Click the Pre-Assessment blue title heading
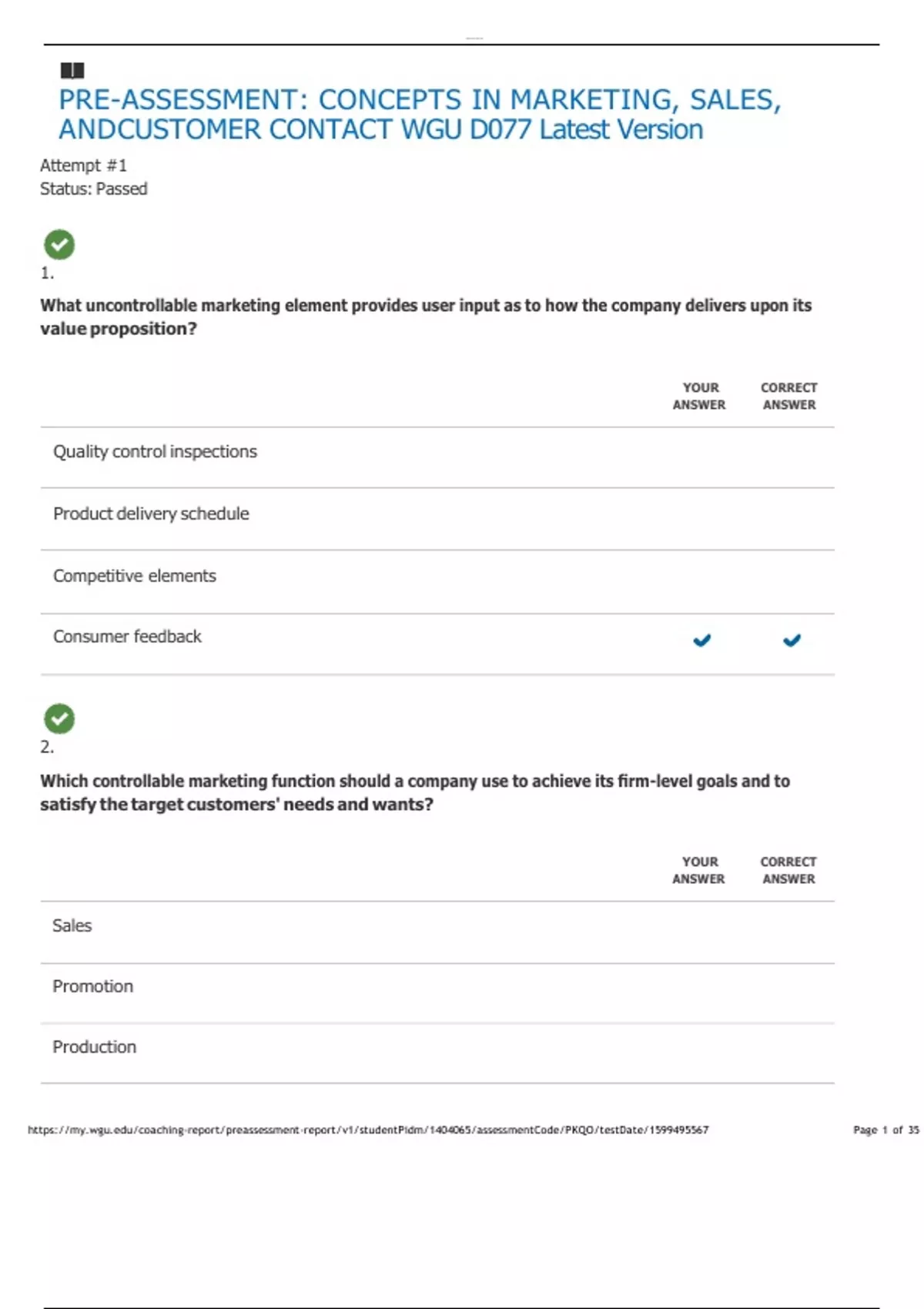The image size is (924, 1309). [420, 115]
